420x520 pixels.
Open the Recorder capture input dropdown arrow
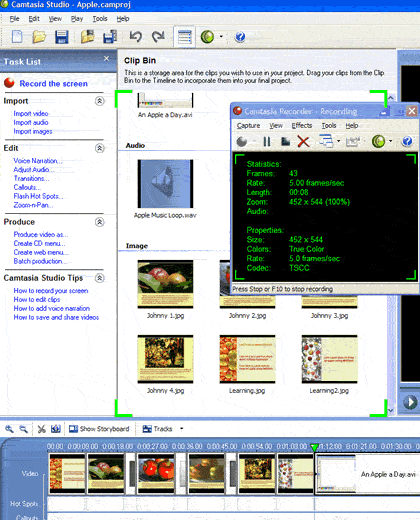[x=339, y=141]
